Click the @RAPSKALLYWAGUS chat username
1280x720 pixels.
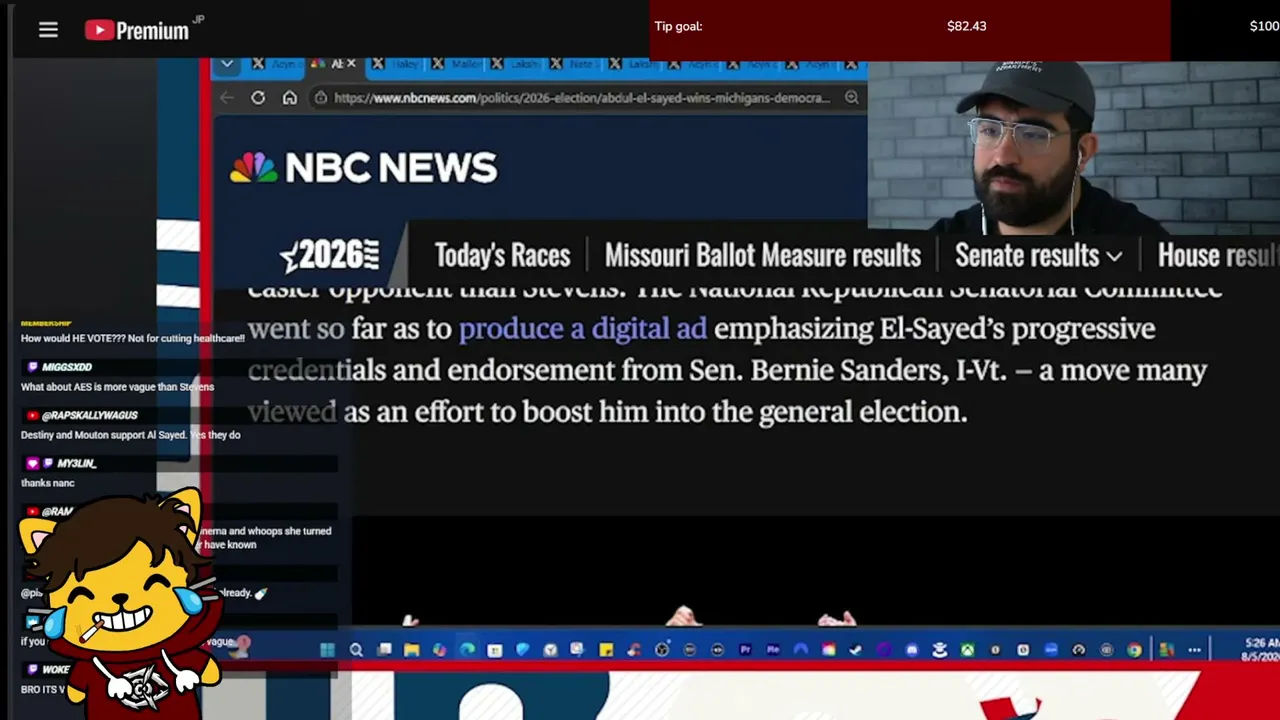coord(90,416)
